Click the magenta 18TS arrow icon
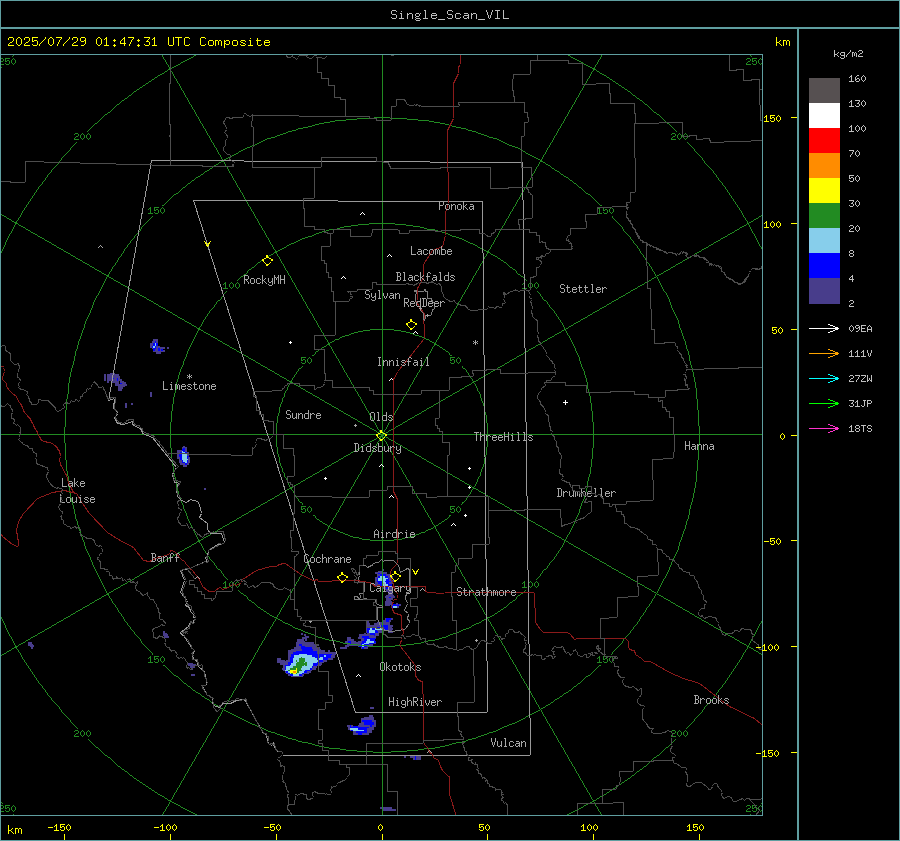The width and height of the screenshot is (900, 841). [824, 428]
